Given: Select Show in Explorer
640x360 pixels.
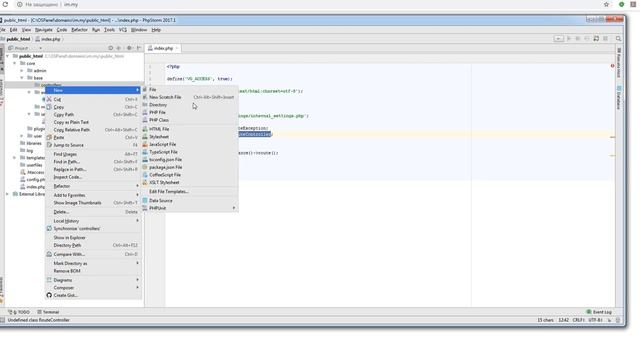Looking at the screenshot, I should tap(93, 238).
